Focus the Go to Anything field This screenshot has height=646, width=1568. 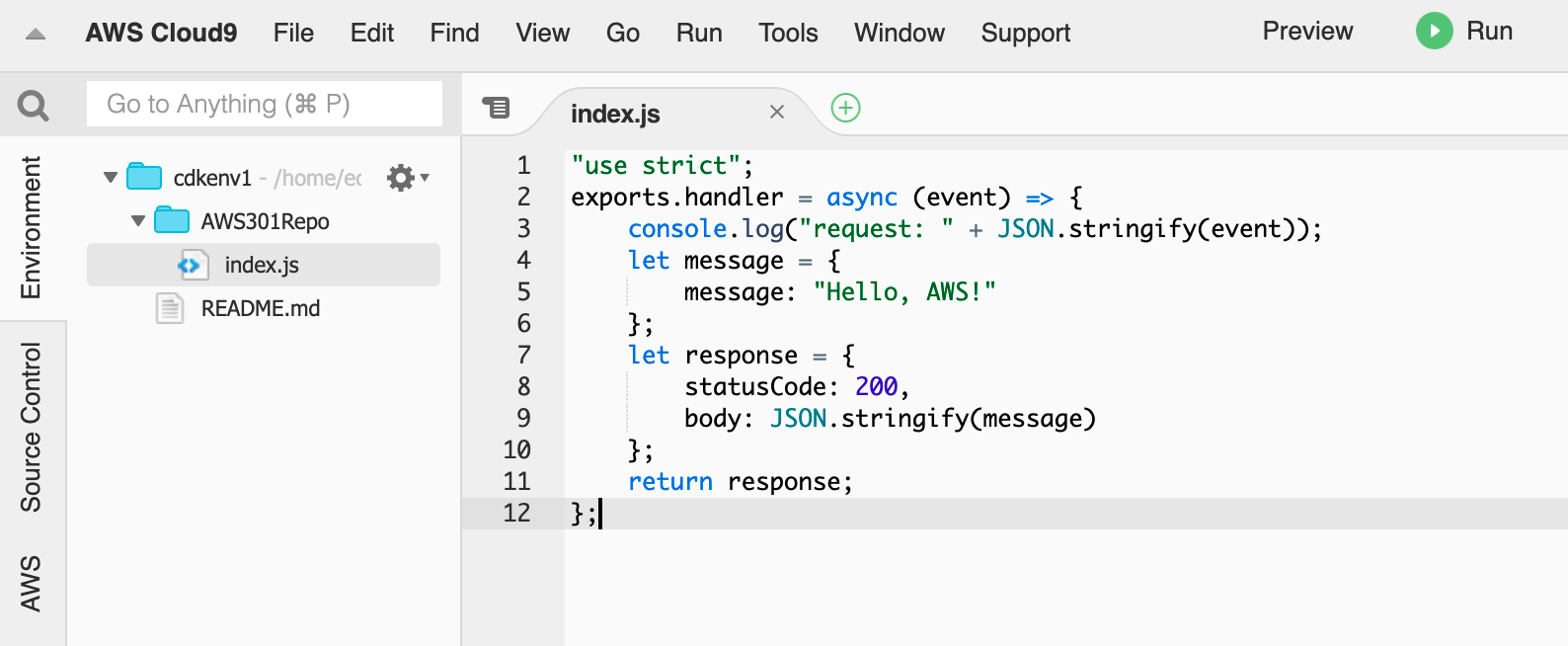click(265, 104)
